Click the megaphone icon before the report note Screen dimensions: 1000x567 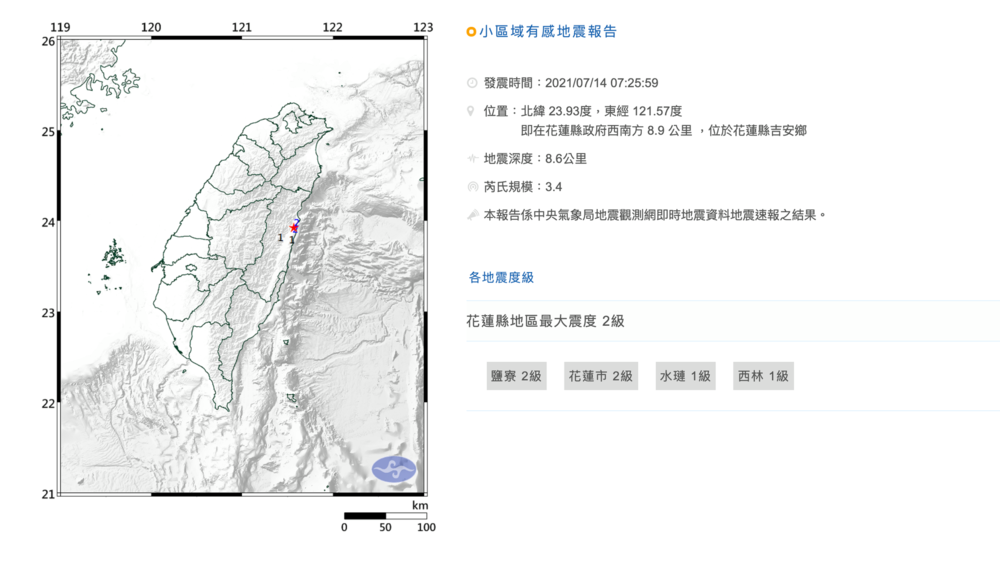(x=472, y=215)
